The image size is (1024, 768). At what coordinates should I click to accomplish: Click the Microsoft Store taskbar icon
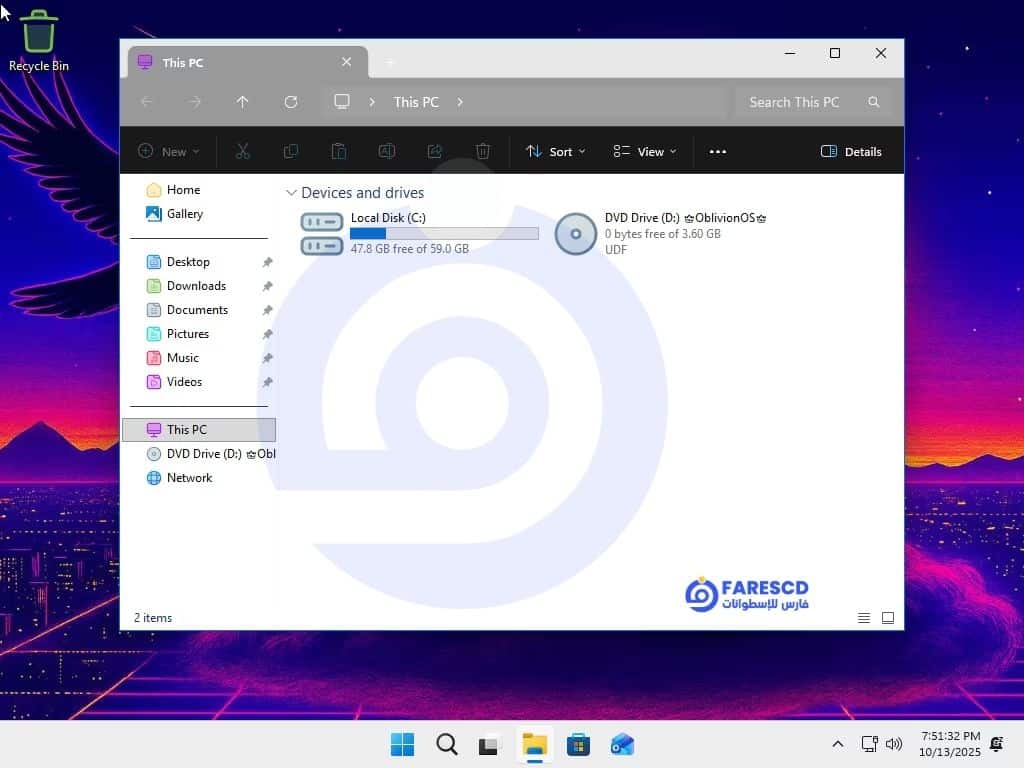(x=578, y=745)
